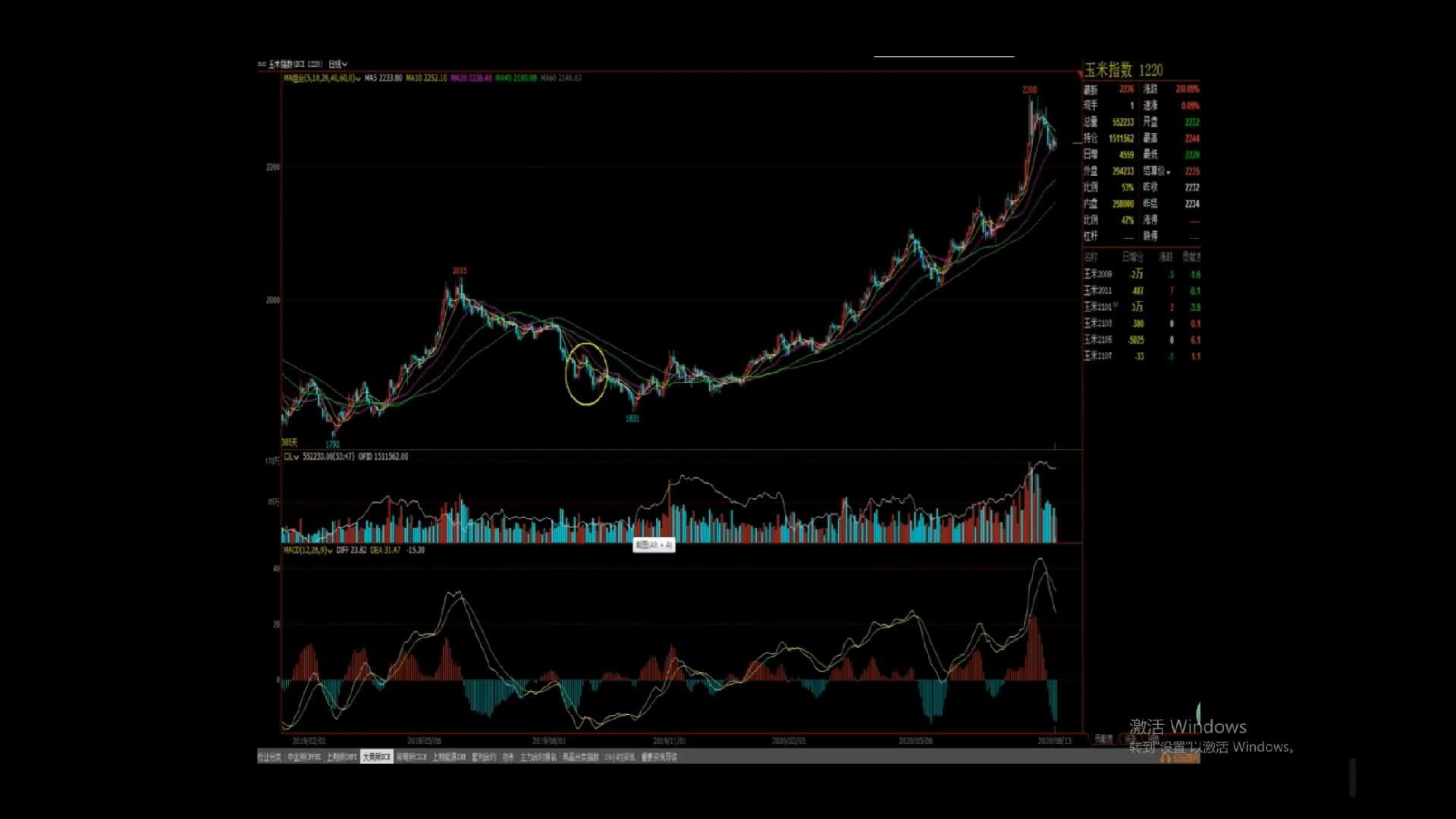
Task: Click the grey MA60 value label
Action: coord(561,78)
